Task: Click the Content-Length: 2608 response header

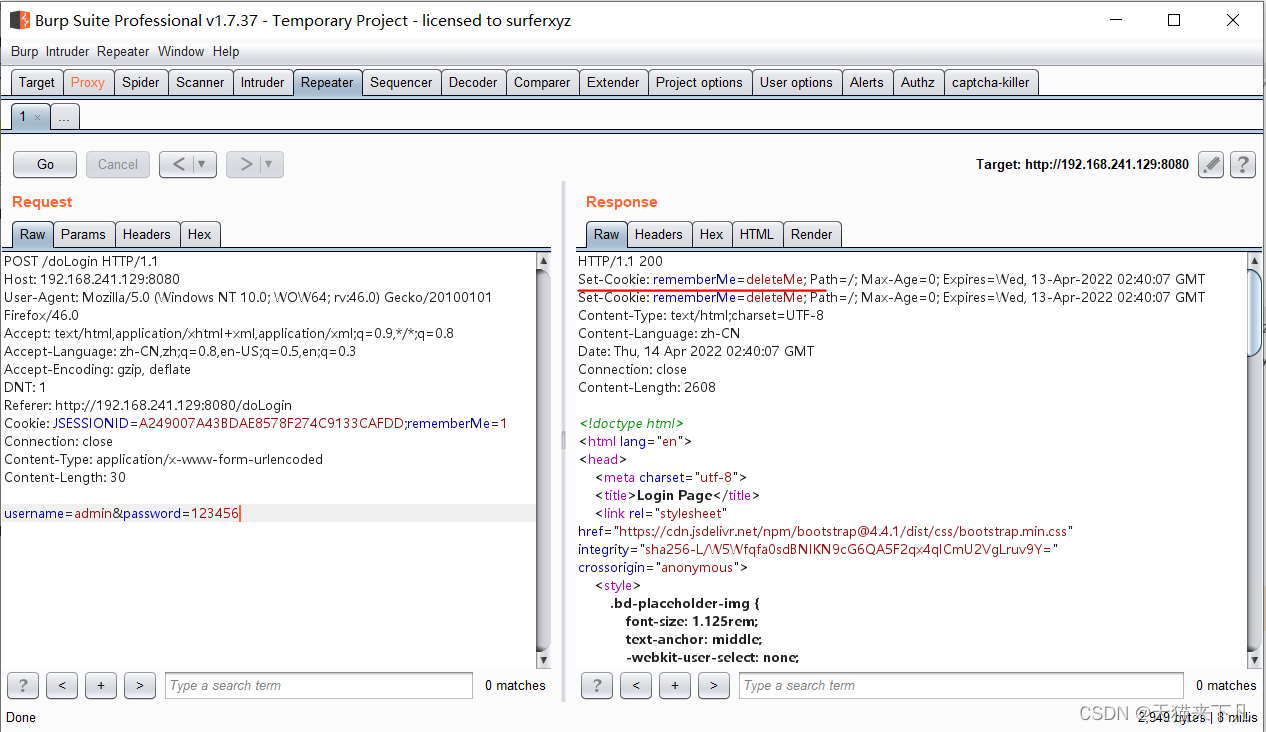Action: (x=647, y=388)
